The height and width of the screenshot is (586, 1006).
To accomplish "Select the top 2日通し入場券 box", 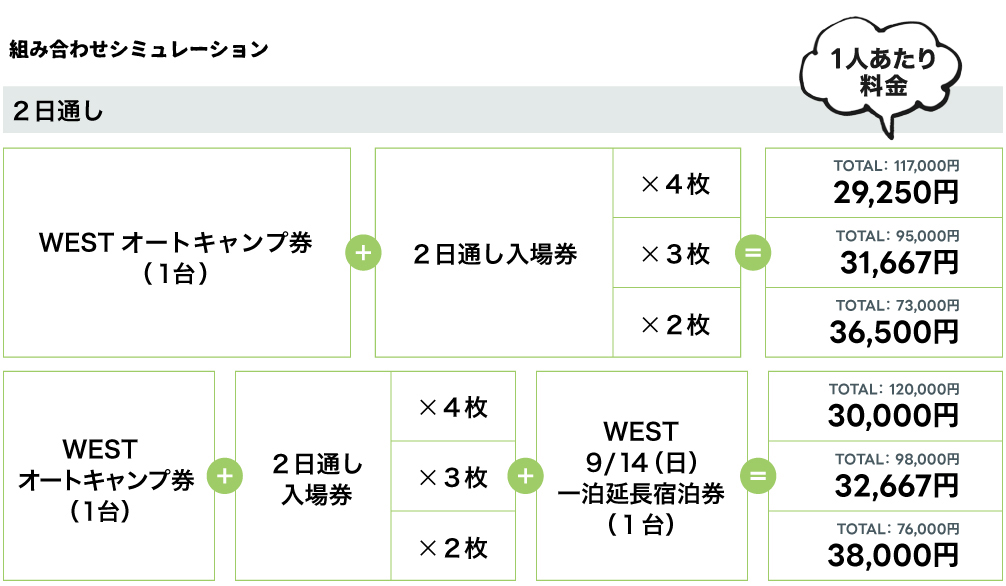I will (x=494, y=253).
